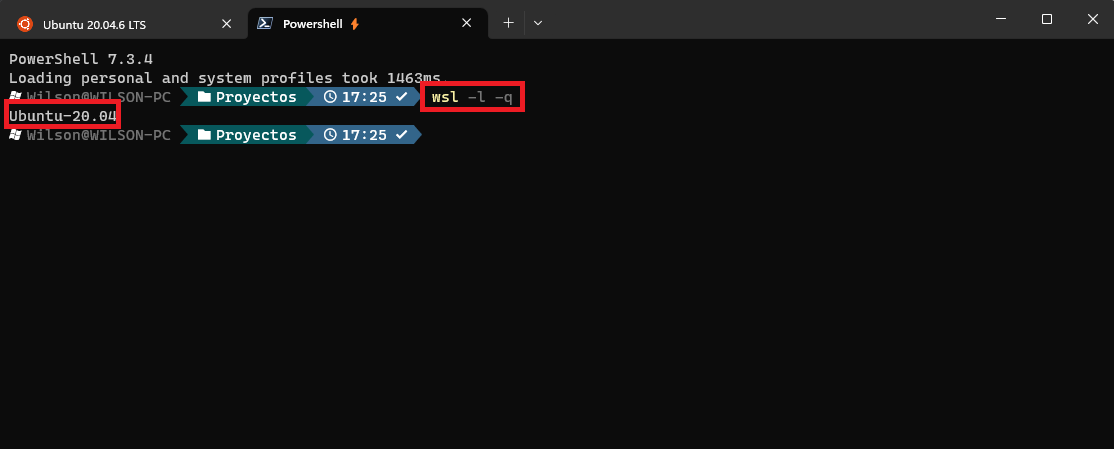Screen dimensions: 1114x449
Task: Click the clock icon in the bottom prompt line
Action: coord(330,135)
